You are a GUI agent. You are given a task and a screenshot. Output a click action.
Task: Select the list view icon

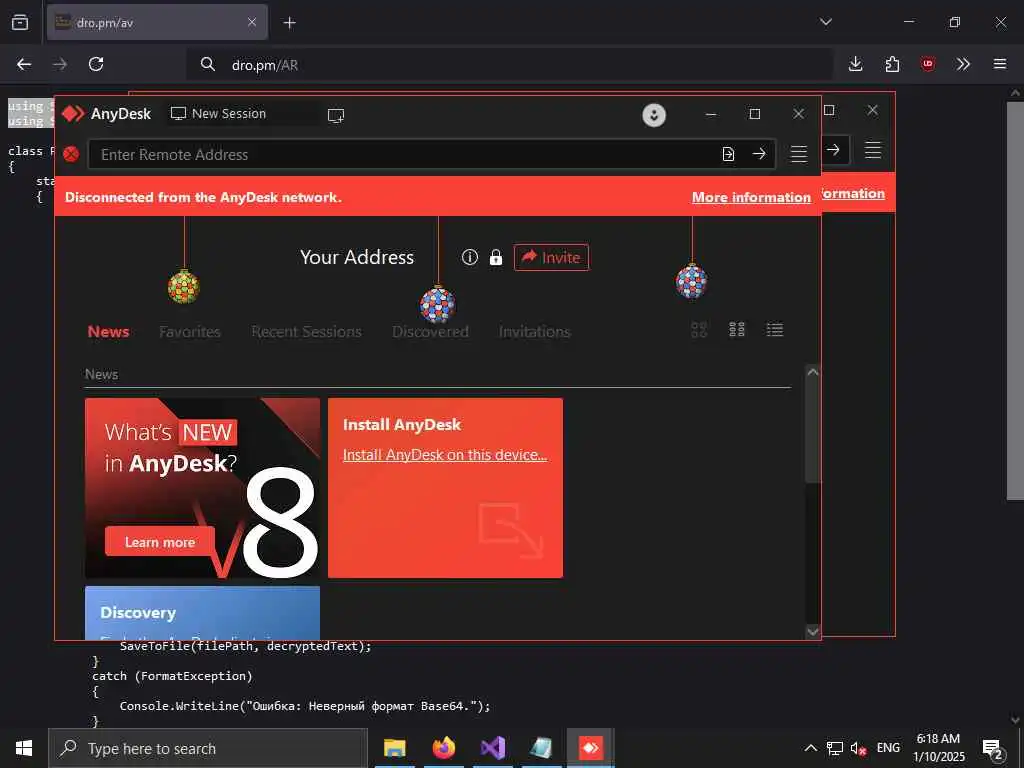(775, 330)
